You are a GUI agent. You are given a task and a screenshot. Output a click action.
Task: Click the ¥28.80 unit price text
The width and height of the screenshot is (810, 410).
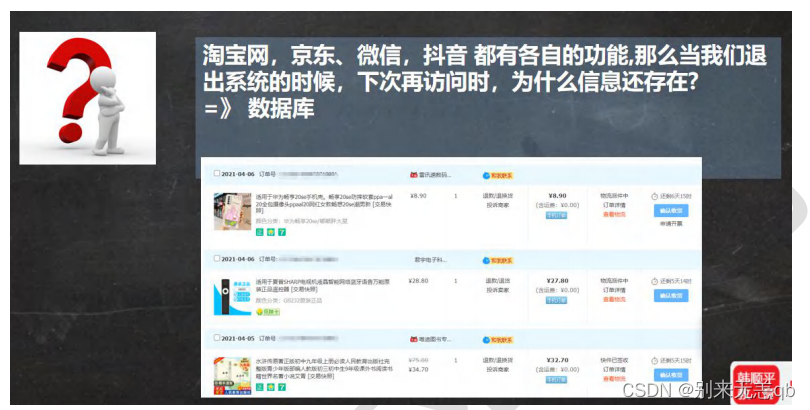pos(417,281)
